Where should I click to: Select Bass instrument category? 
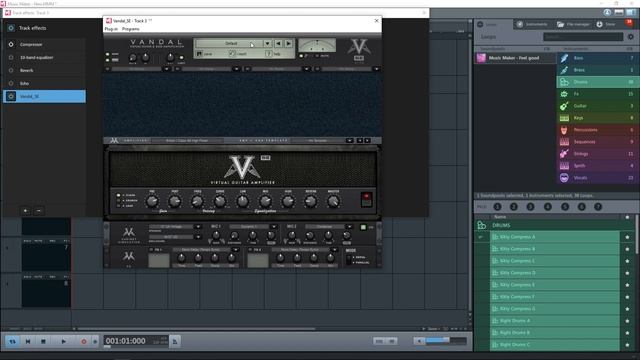click(x=597, y=58)
